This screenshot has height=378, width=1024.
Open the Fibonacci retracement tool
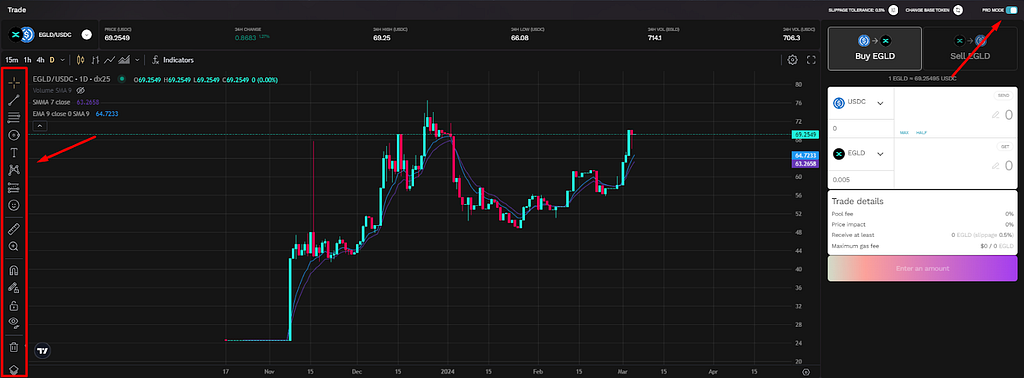tap(14, 118)
